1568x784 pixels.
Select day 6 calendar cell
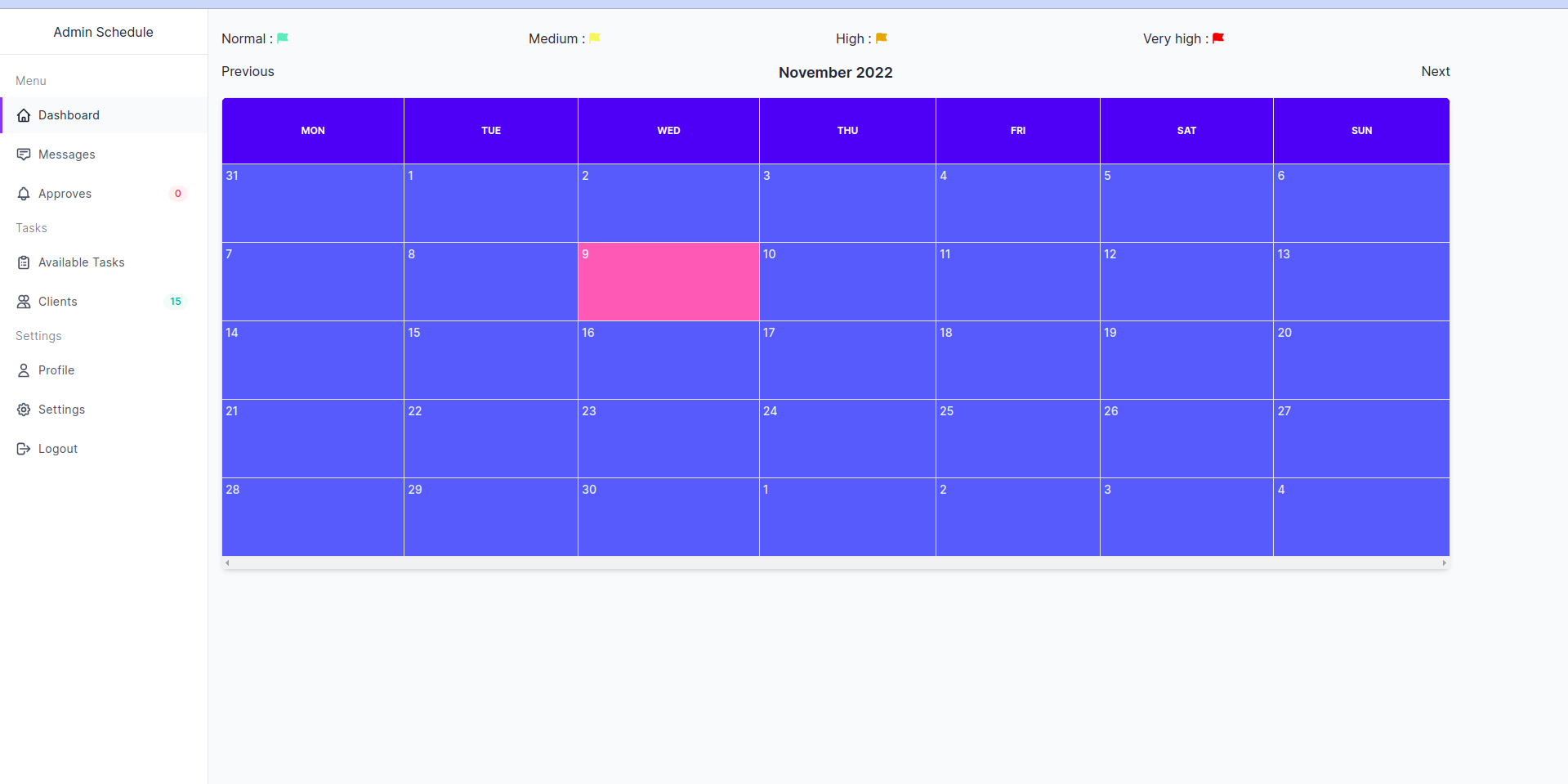point(1361,203)
